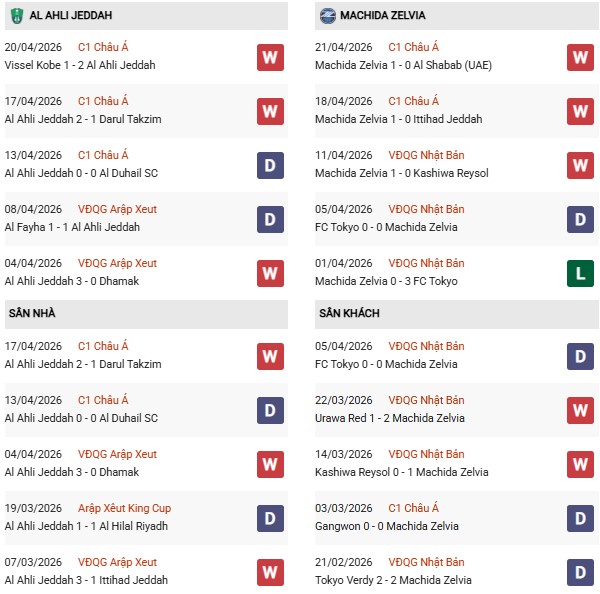Screen dimensions: 600x594
Task: Click the D badge on Al Fayha match row
Action: tap(270, 219)
